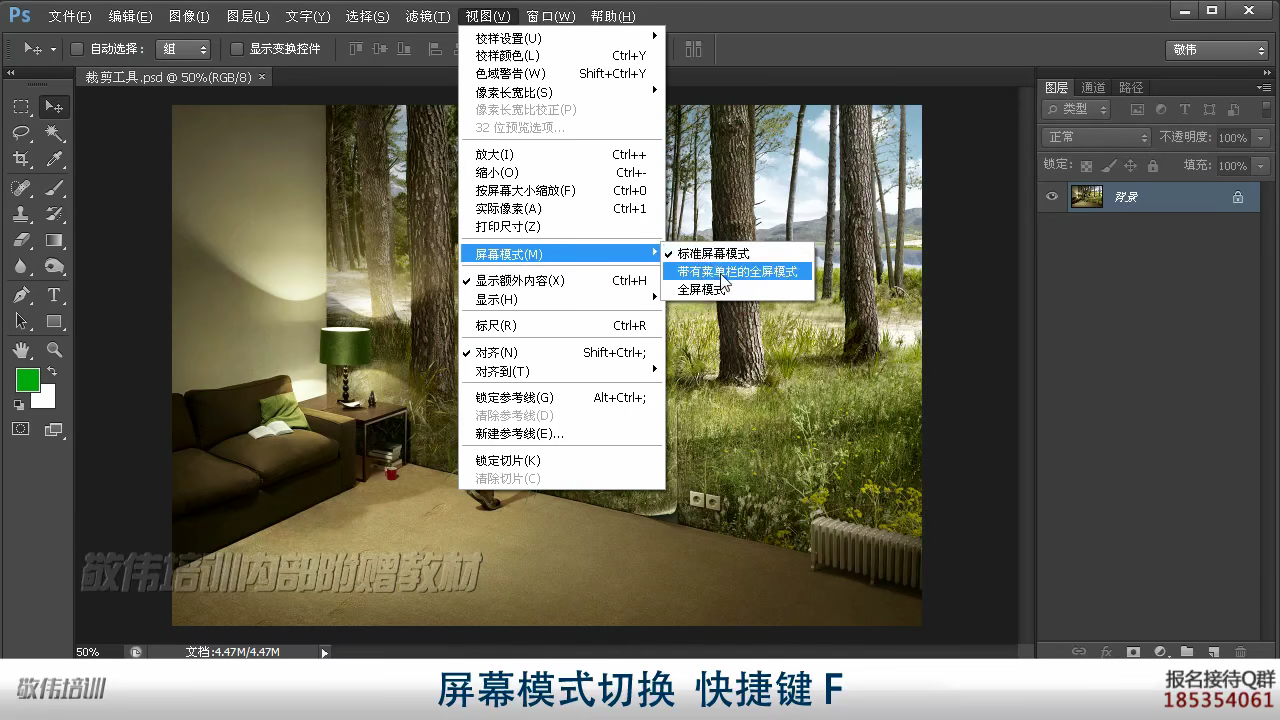This screenshot has height=720, width=1280.
Task: Select the Horizontal Type tool
Action: [x=54, y=295]
